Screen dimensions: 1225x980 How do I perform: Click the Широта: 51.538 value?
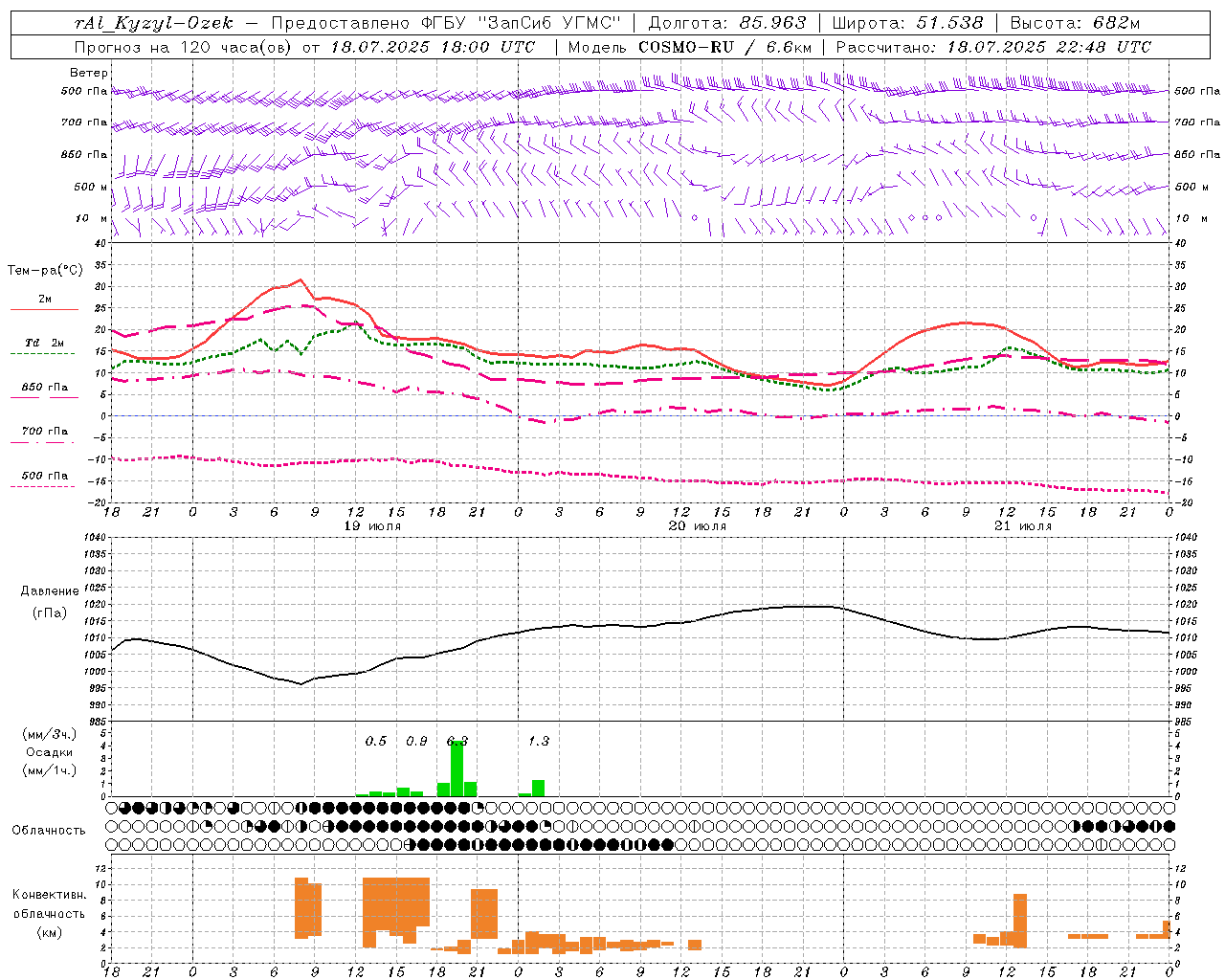click(x=907, y=23)
